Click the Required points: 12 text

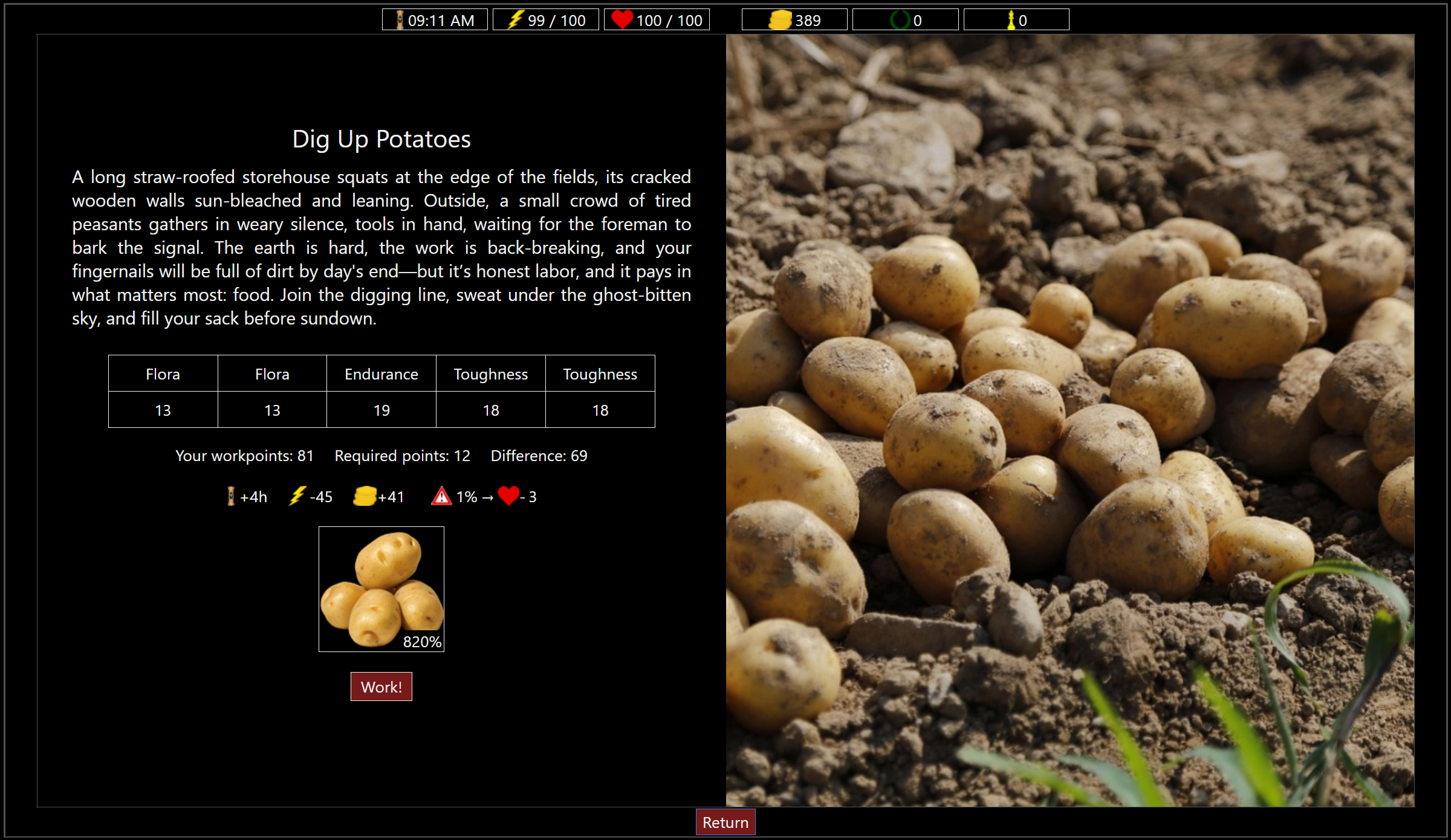pos(402,456)
